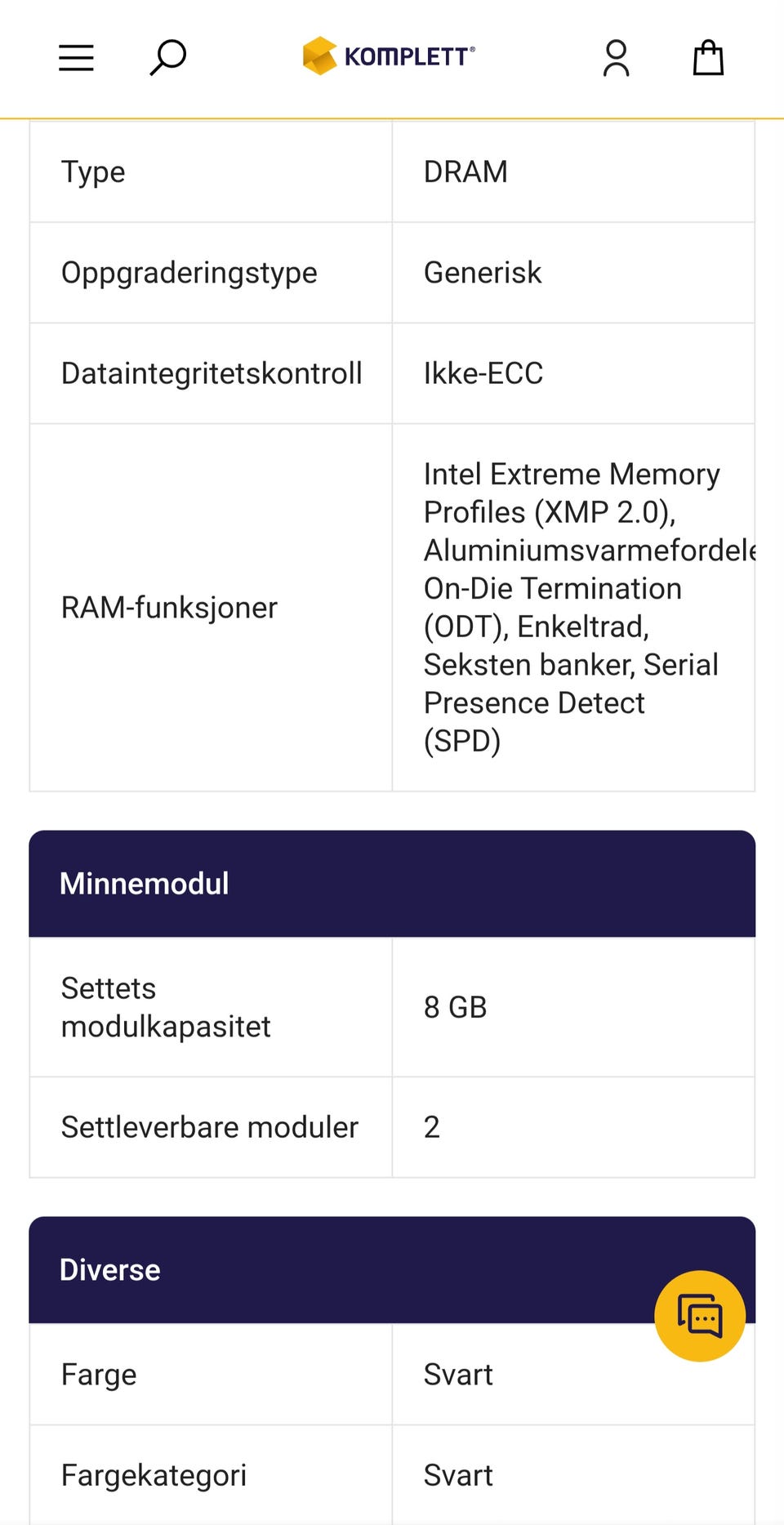Open the shopping bag cart

click(x=708, y=58)
